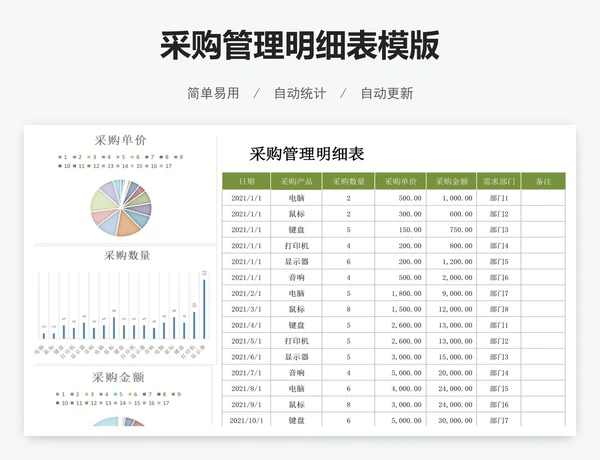This screenshot has width=600, height=460.
Task: Select amount cell 600.00
Action: (x=452, y=214)
